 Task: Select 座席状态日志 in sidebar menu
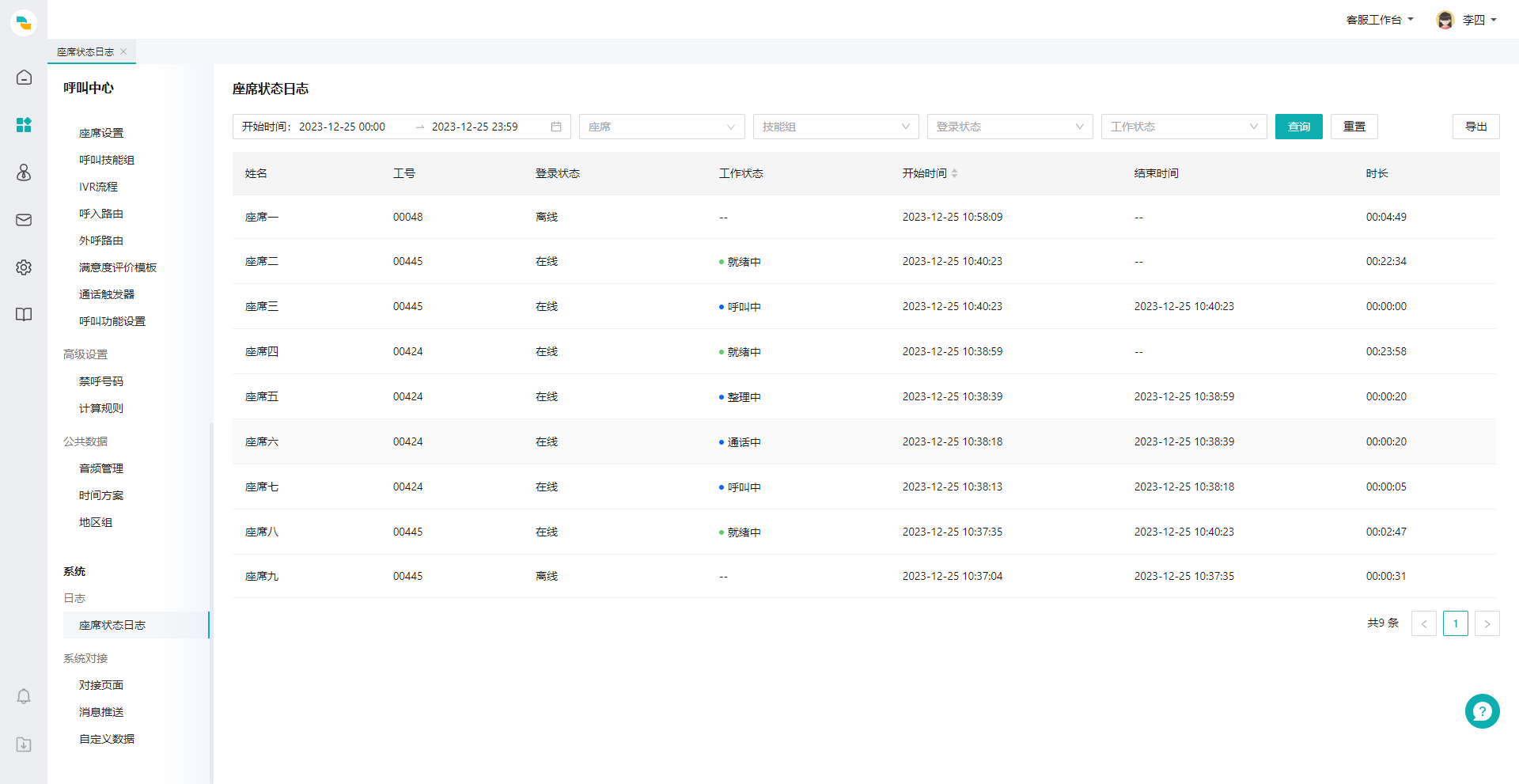136,625
